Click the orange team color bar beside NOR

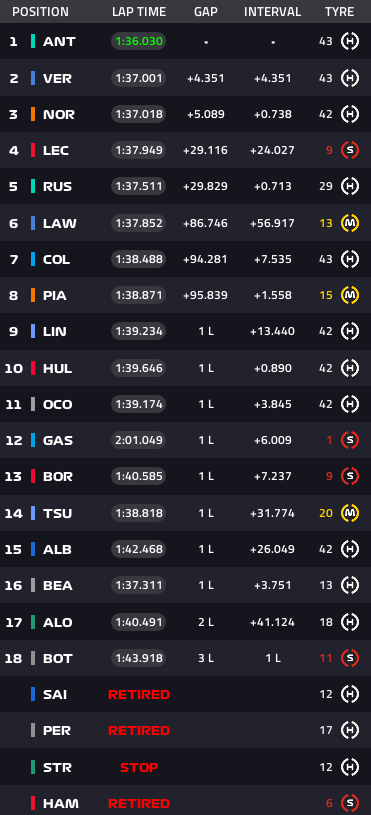tap(33, 114)
